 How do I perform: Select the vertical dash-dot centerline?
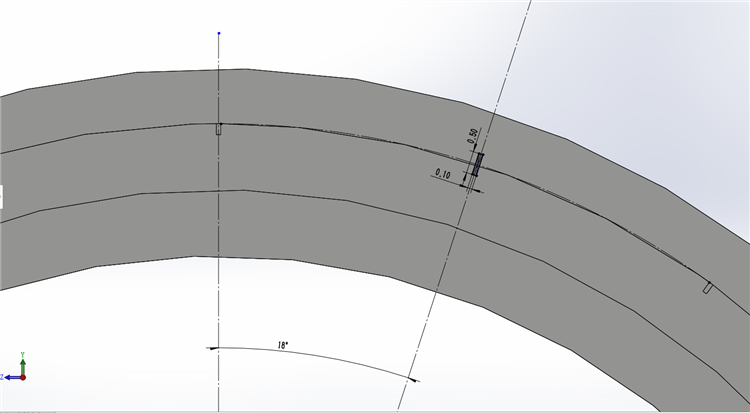coord(219,223)
